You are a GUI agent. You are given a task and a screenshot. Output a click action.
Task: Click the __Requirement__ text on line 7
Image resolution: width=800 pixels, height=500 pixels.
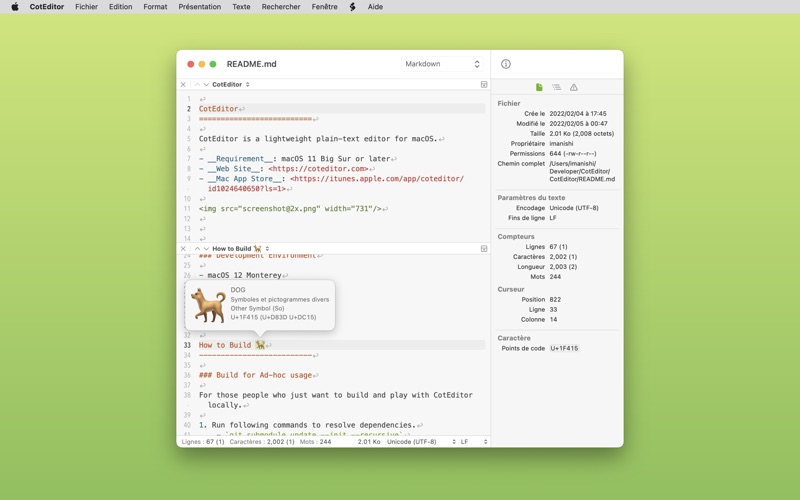point(242,159)
